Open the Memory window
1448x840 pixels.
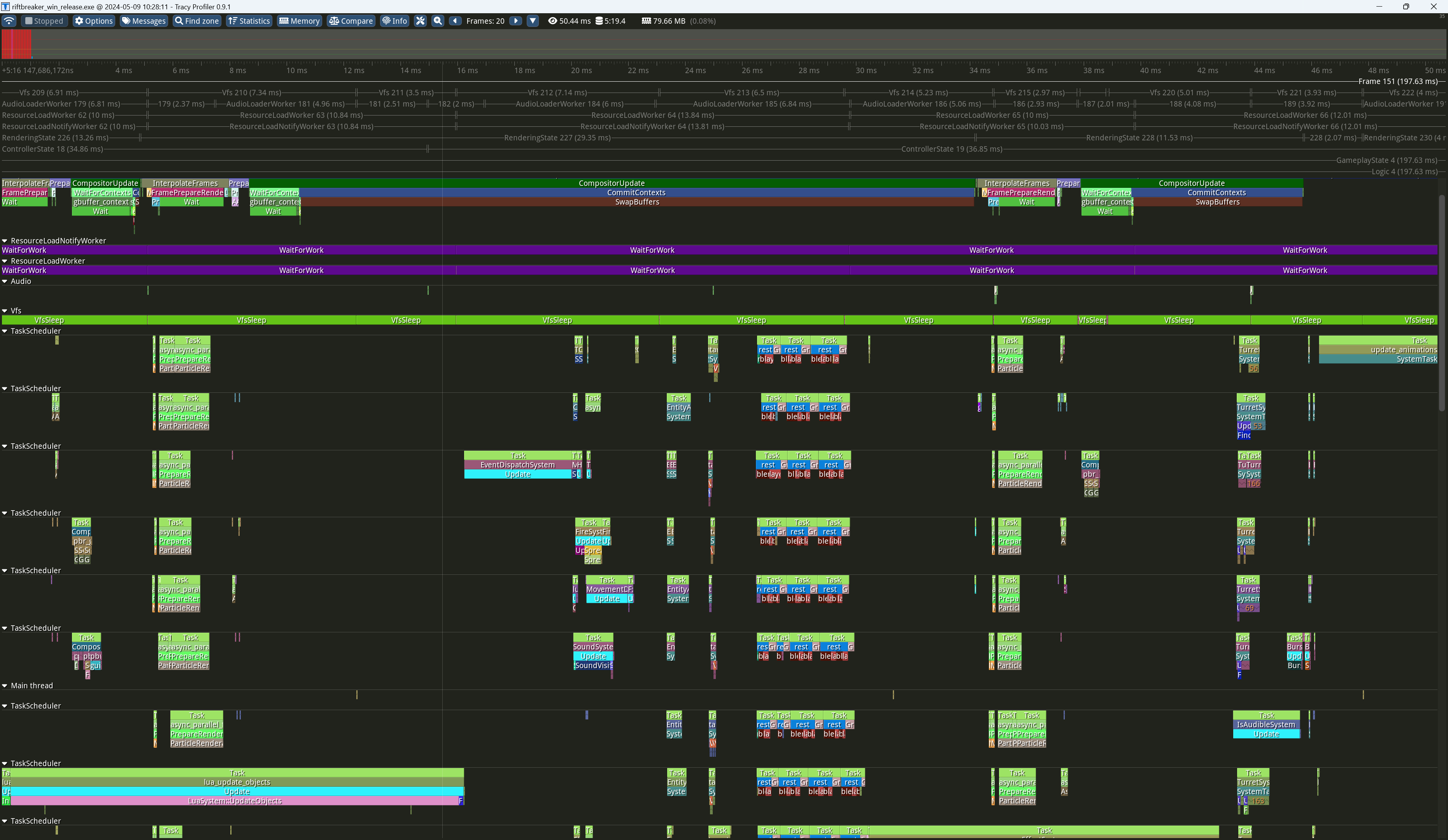coord(299,21)
